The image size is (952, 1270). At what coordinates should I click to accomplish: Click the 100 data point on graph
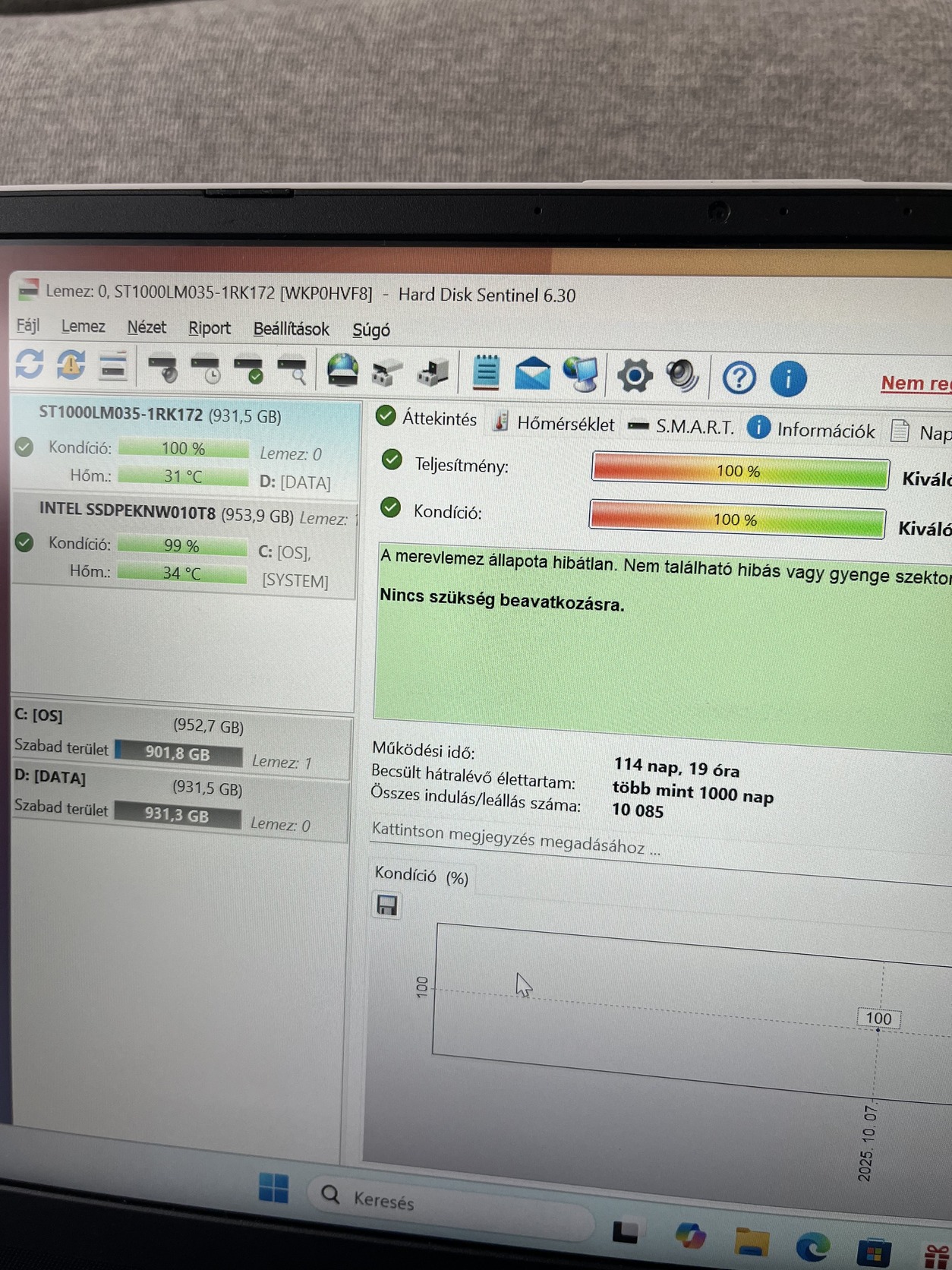point(878,1019)
